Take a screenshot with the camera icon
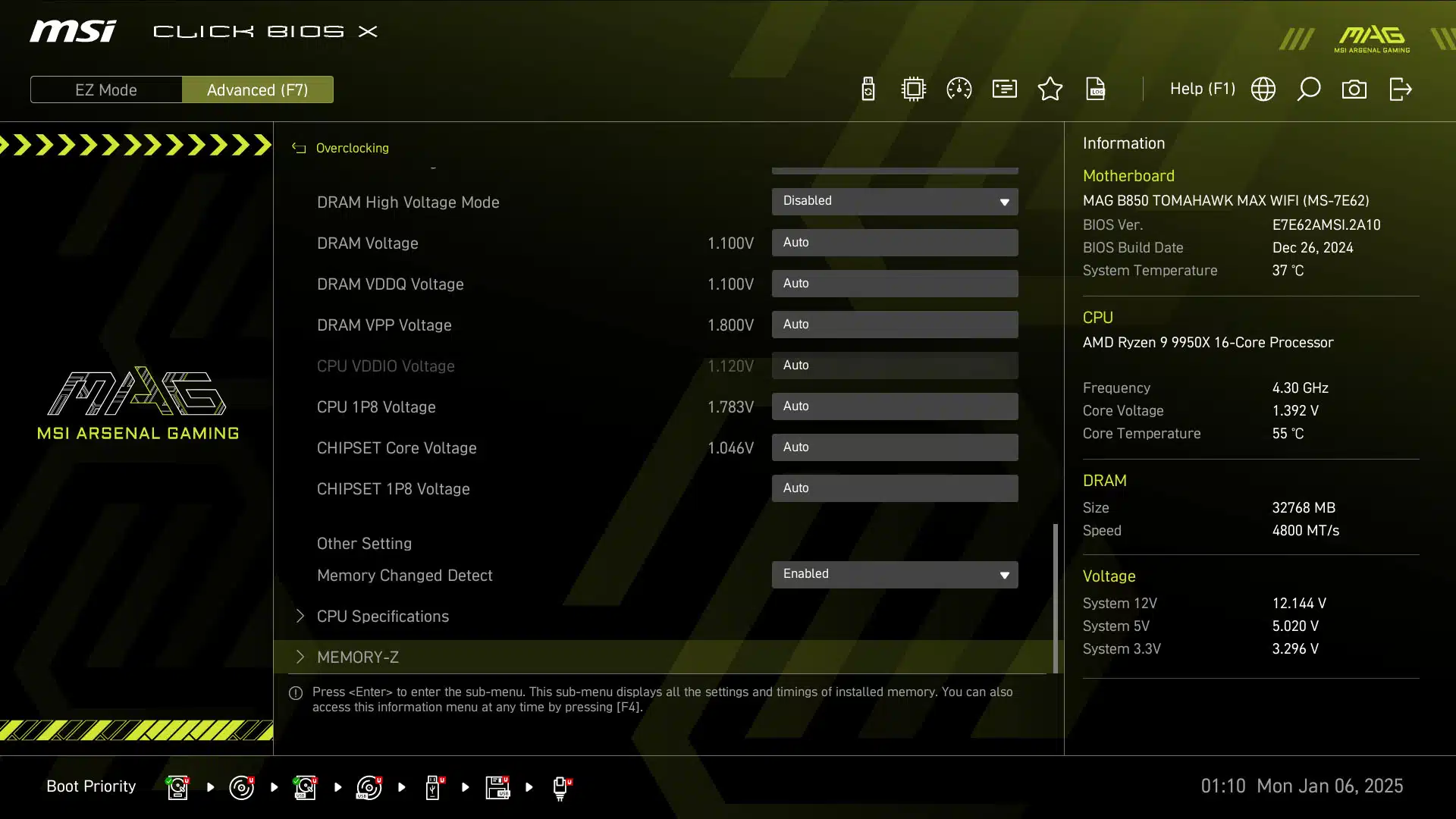This screenshot has width=1456, height=819. pos(1354,89)
